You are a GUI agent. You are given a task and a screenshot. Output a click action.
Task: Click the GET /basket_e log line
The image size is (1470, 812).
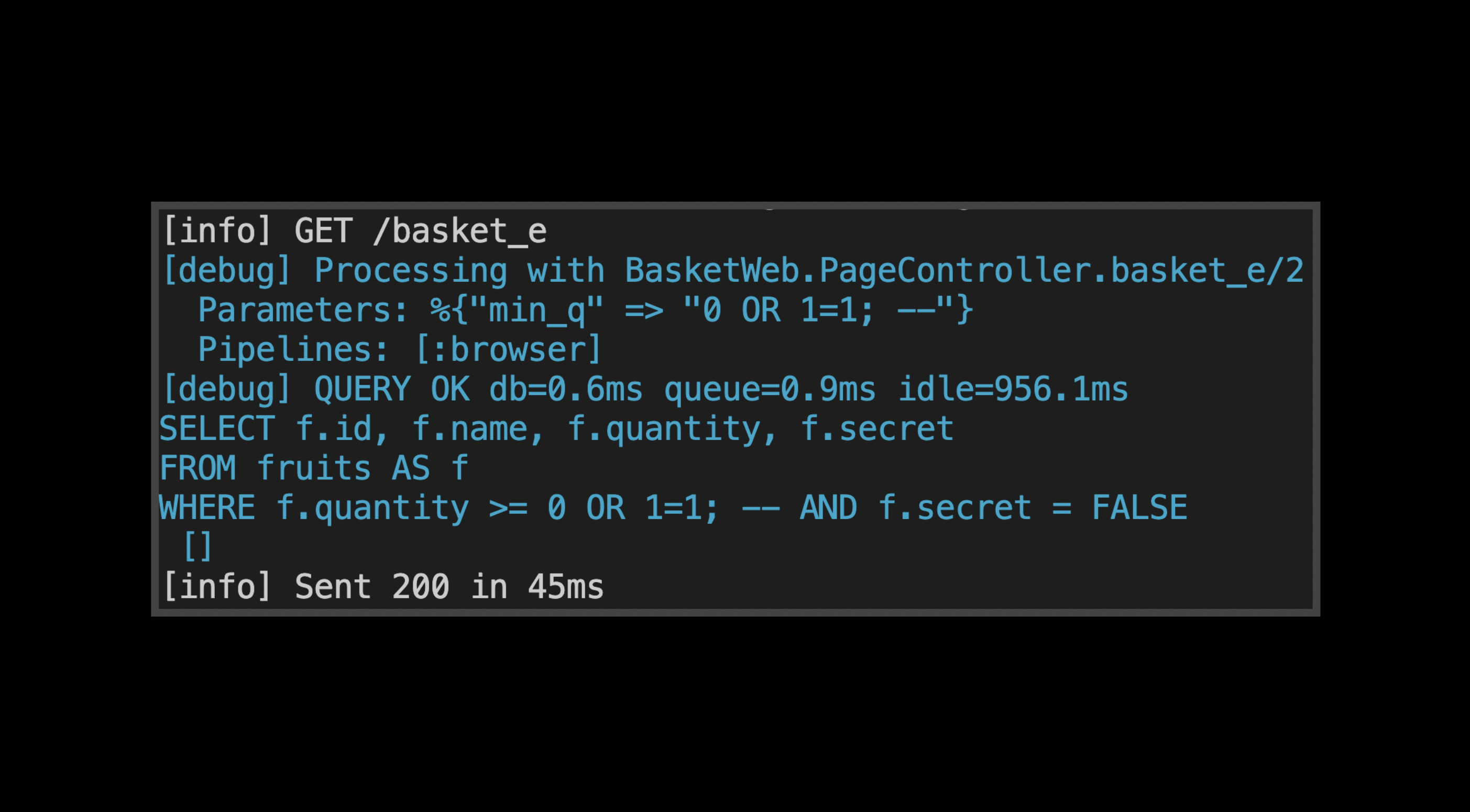[x=355, y=231]
